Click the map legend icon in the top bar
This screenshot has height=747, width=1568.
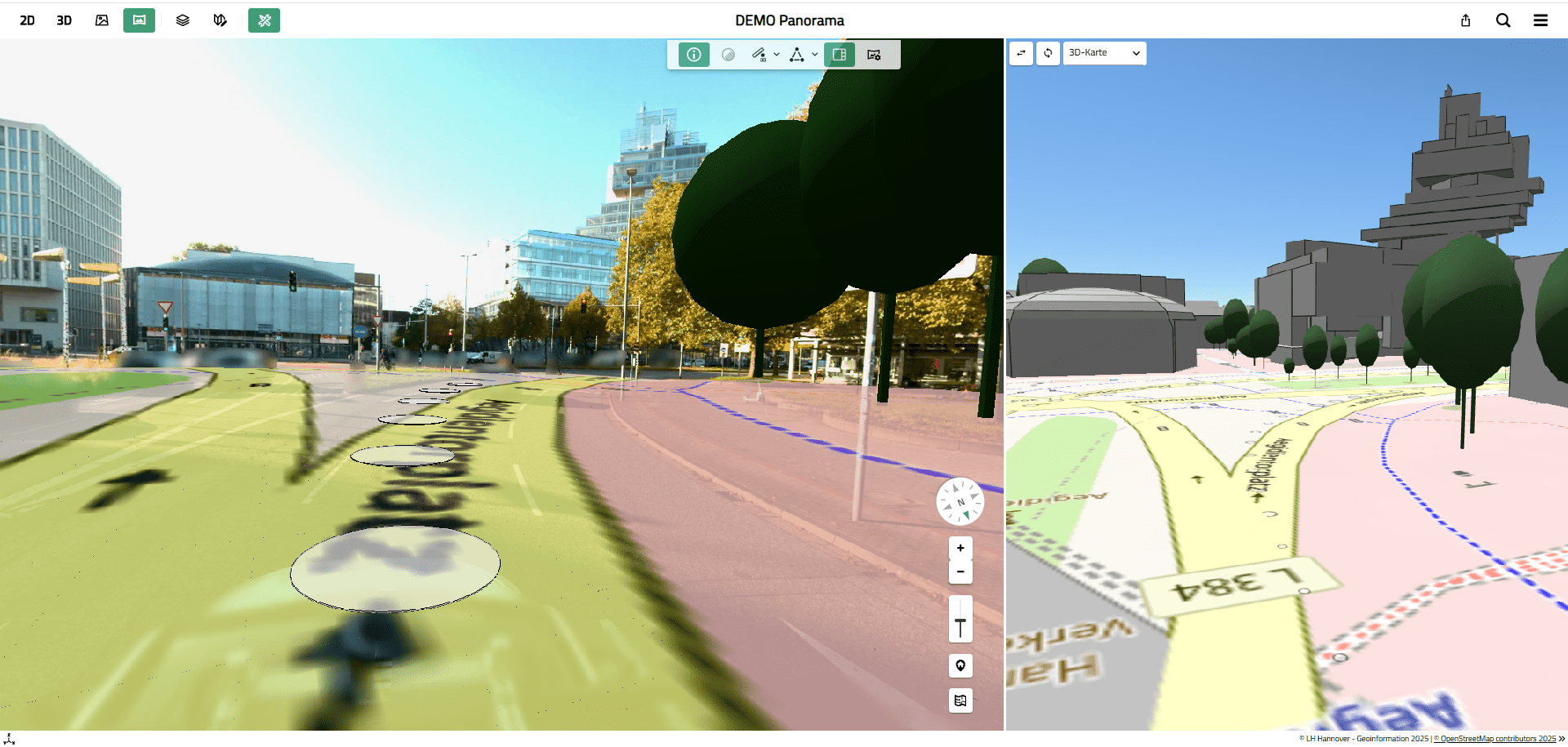point(220,20)
